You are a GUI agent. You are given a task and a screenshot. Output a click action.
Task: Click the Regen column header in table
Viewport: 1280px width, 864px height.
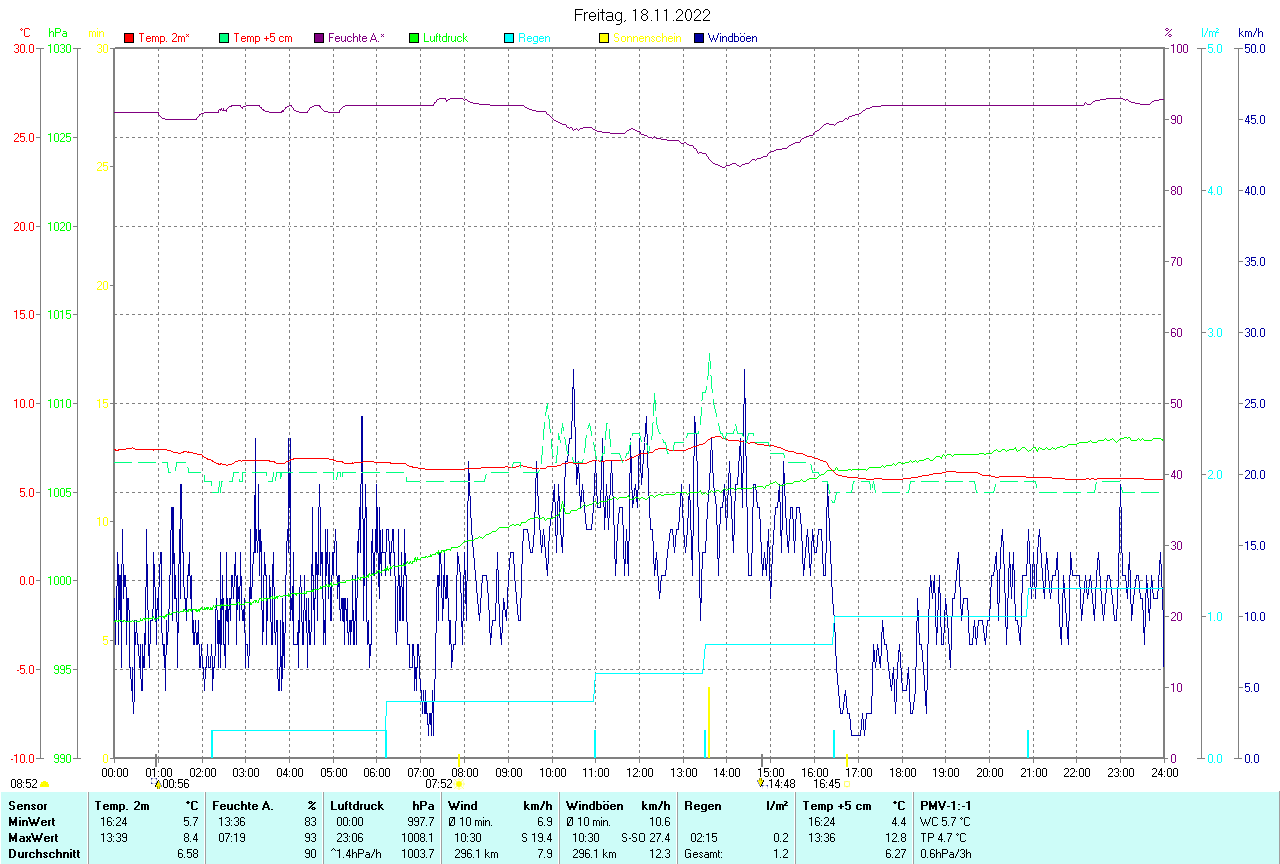(702, 806)
